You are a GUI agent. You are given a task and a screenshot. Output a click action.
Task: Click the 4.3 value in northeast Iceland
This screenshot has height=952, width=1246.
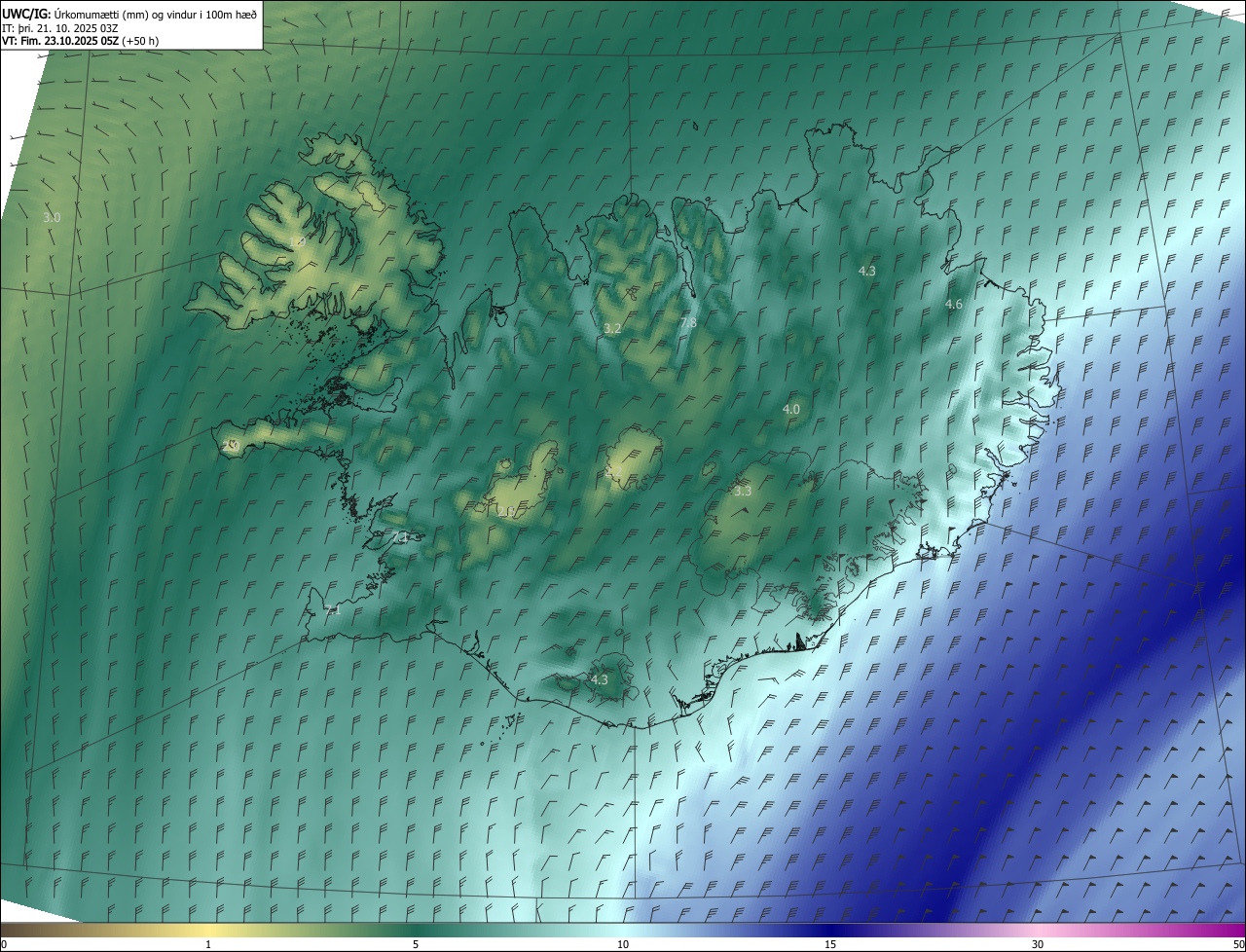tap(867, 271)
